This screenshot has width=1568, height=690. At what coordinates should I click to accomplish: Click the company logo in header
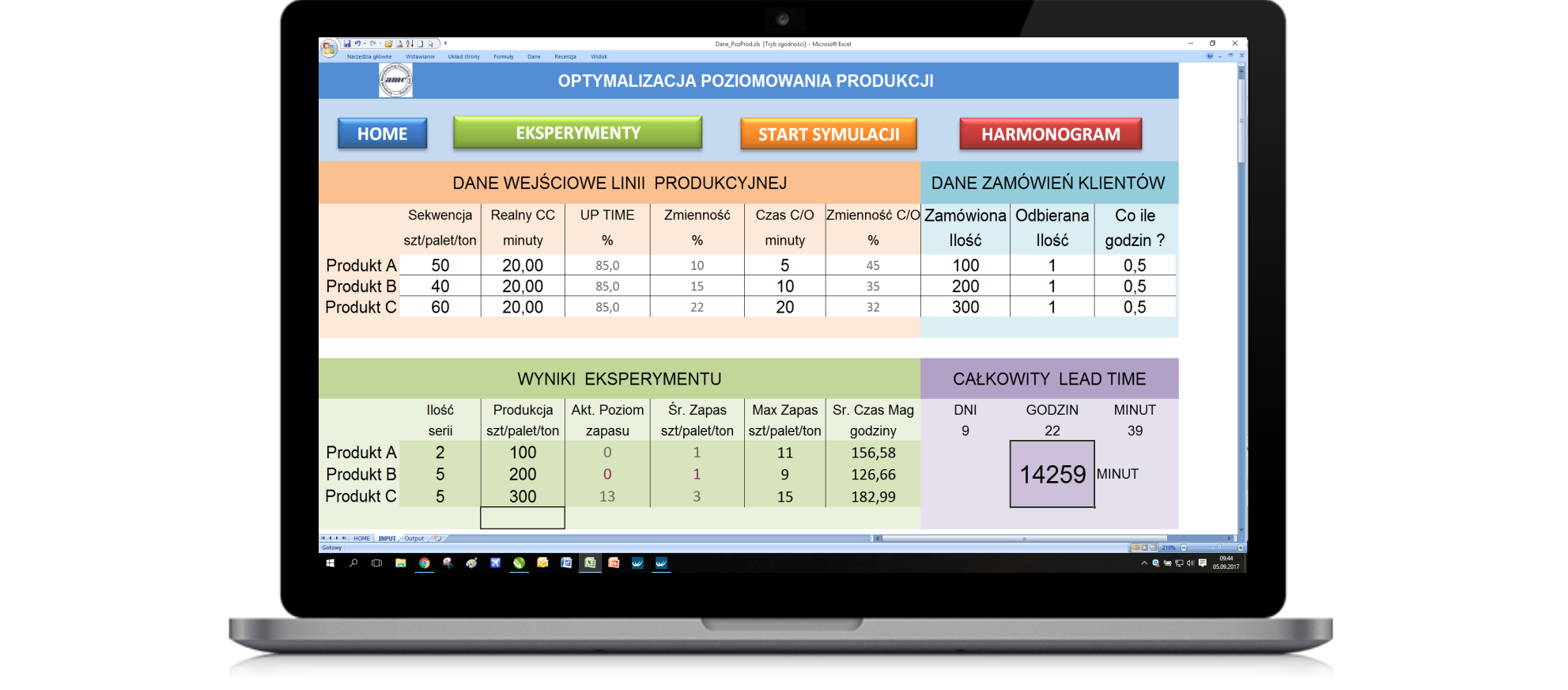point(395,80)
